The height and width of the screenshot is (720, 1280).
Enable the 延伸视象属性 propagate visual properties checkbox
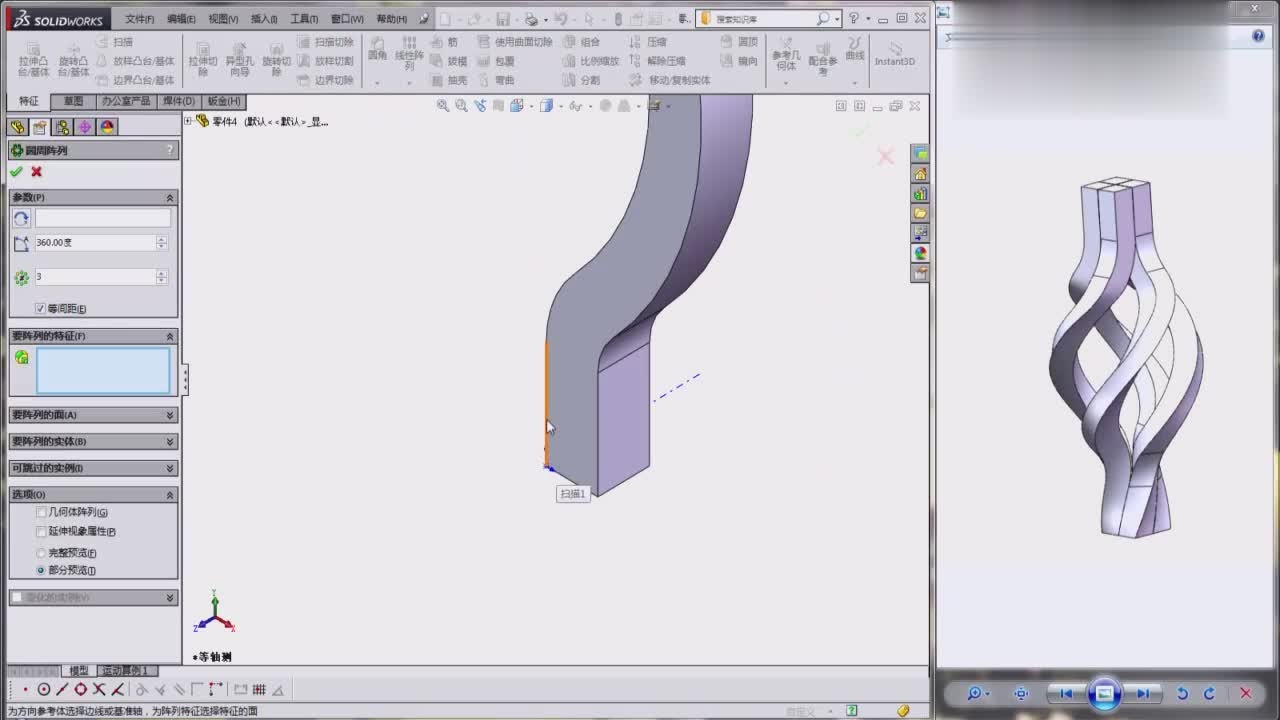click(x=41, y=531)
